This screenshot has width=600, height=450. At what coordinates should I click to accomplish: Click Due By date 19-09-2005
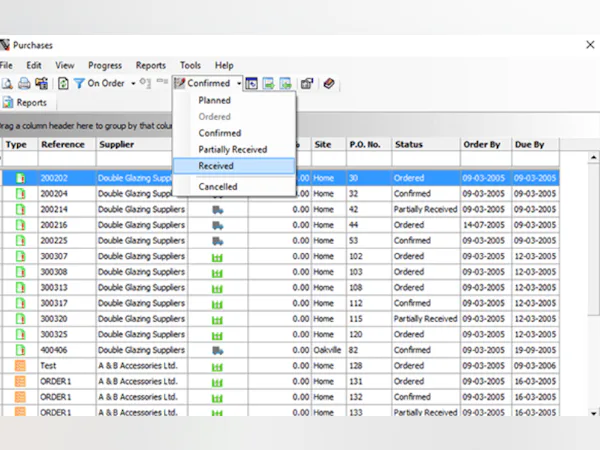coord(535,350)
